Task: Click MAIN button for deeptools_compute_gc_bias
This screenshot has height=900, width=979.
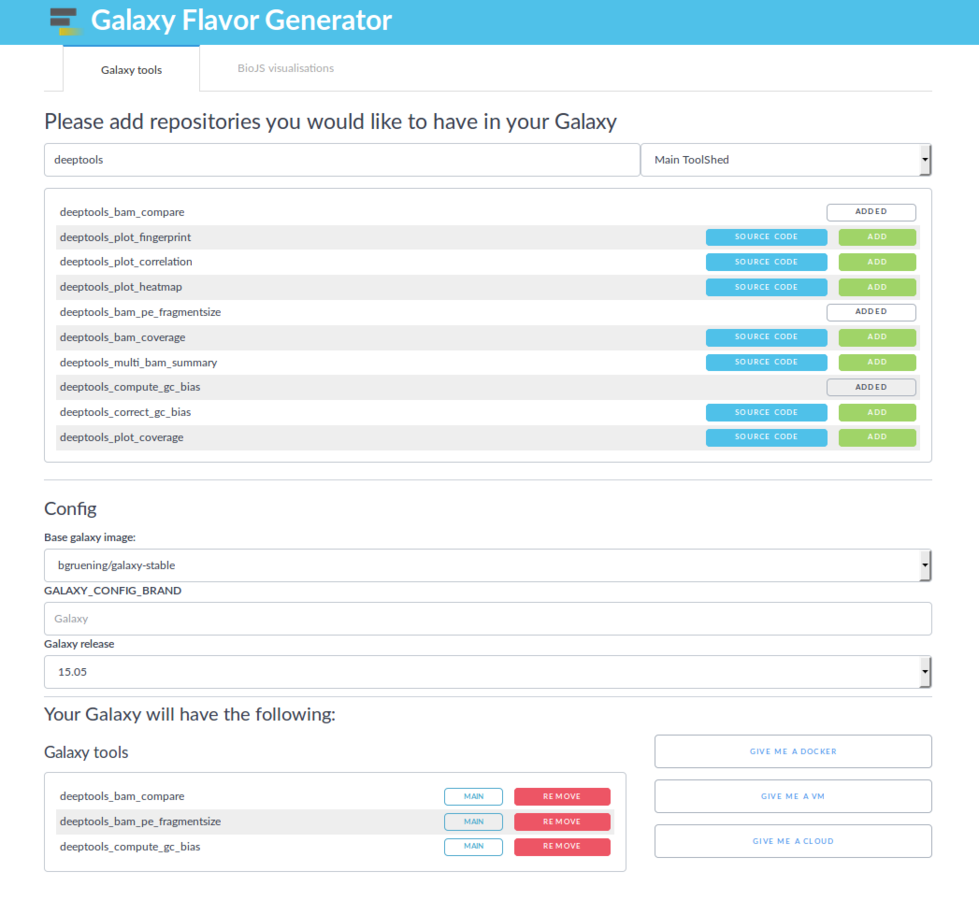Action: [473, 846]
